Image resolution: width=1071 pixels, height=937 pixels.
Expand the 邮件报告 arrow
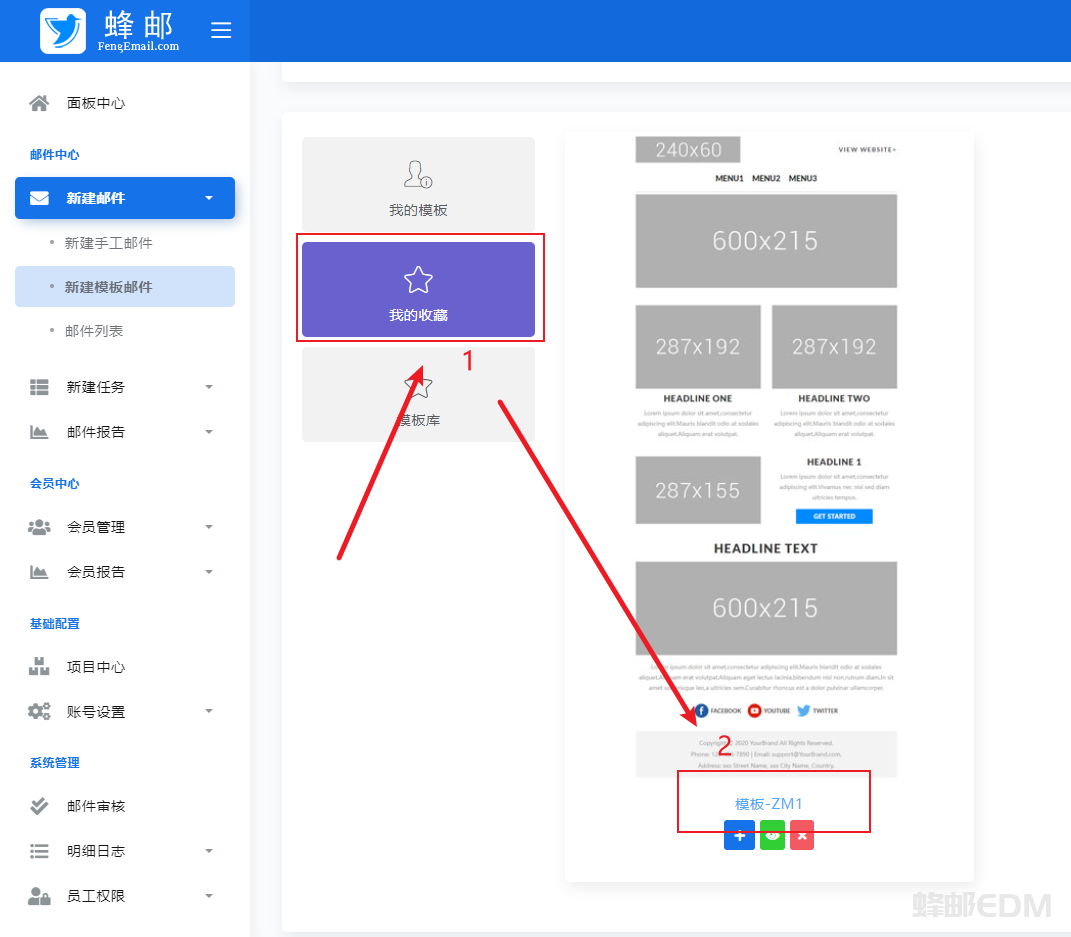[209, 432]
